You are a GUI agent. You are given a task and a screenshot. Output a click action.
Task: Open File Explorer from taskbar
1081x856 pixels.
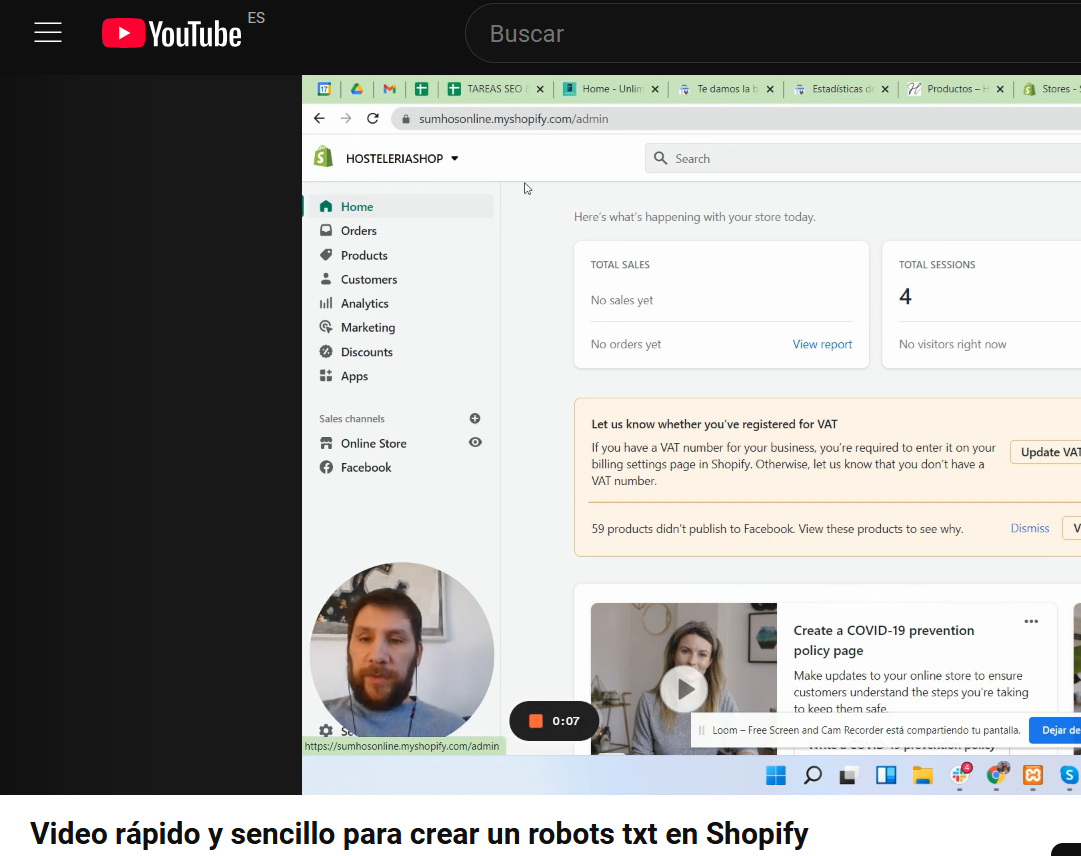point(922,775)
